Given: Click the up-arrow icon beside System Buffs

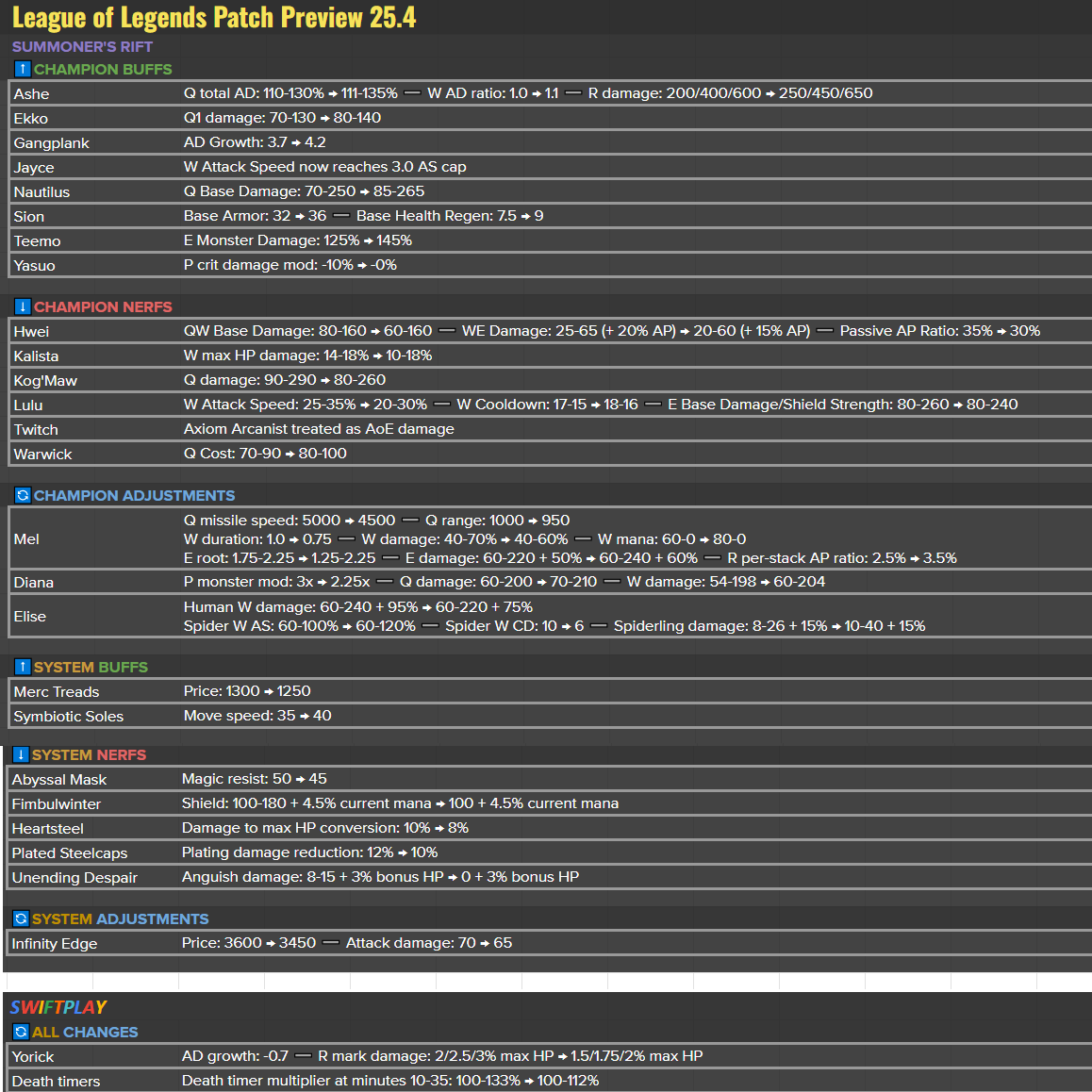Looking at the screenshot, I should tap(23, 667).
